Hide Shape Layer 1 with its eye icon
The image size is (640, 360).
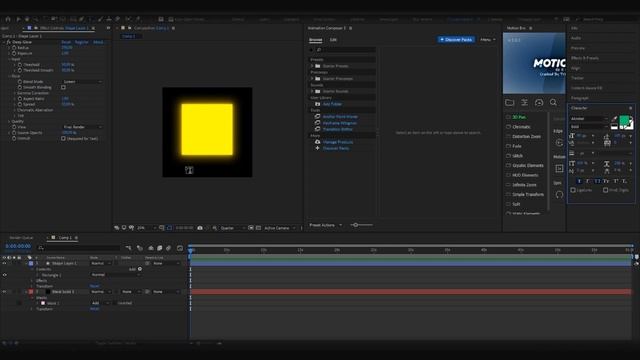pos(4,264)
